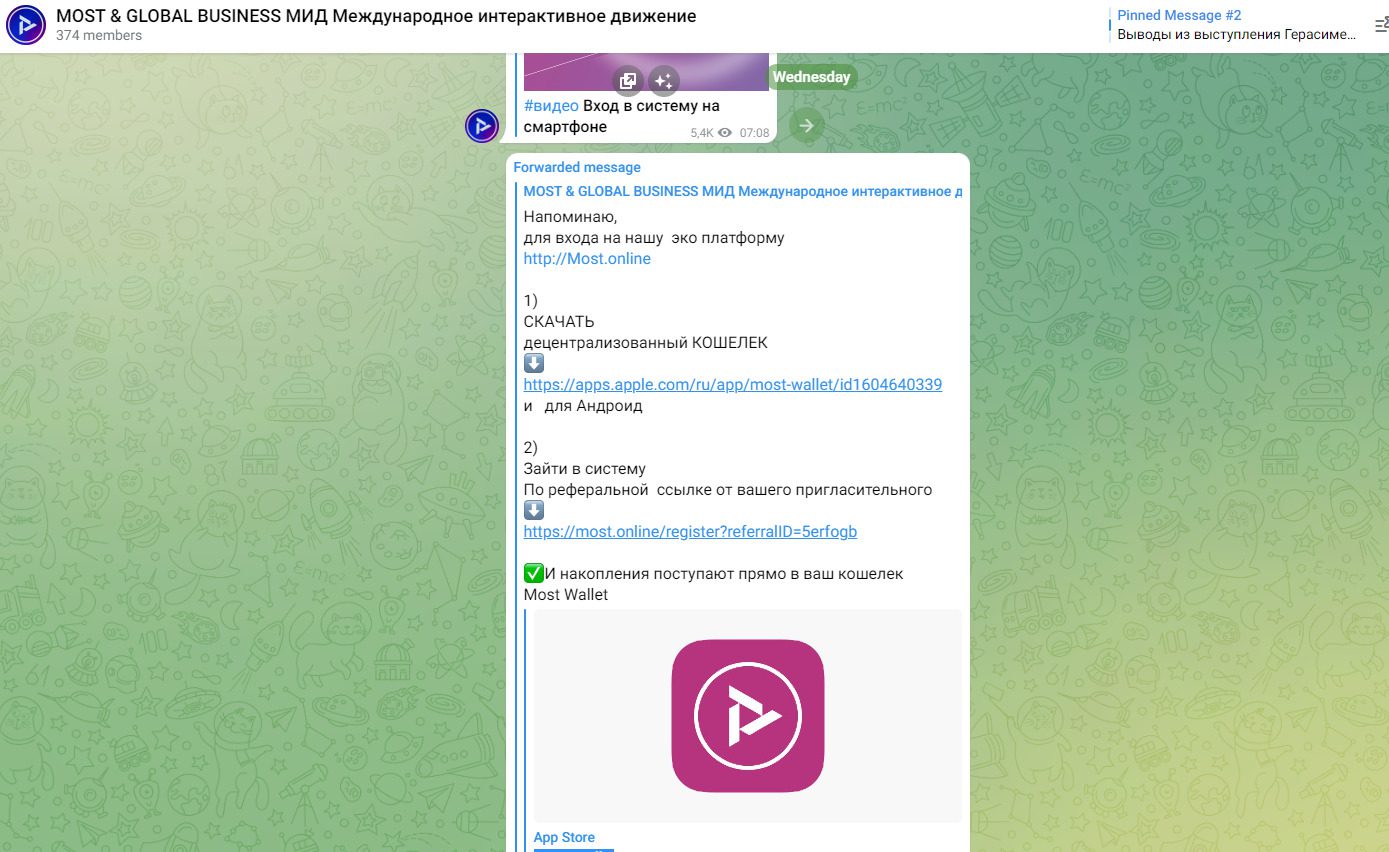Screen dimensions: 1389x852
Task: Click text 'Напоминаю,'
Action: point(570,217)
